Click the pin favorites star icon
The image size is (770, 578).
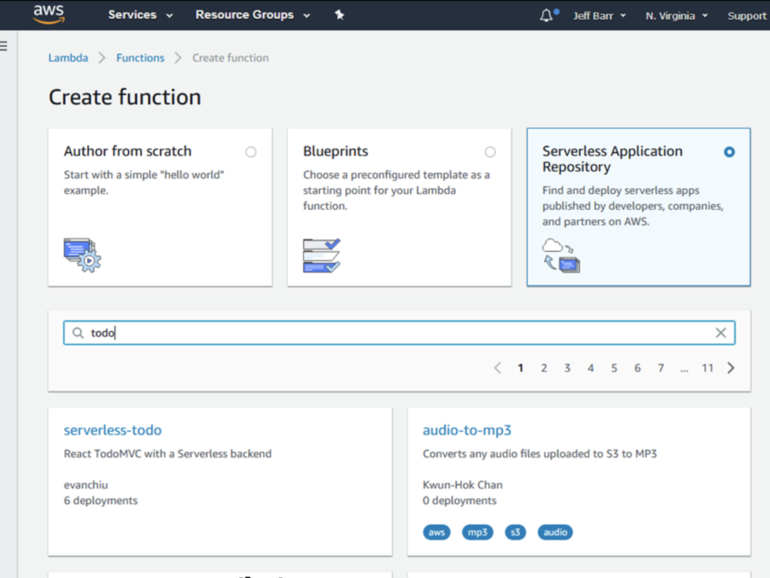[339, 15]
